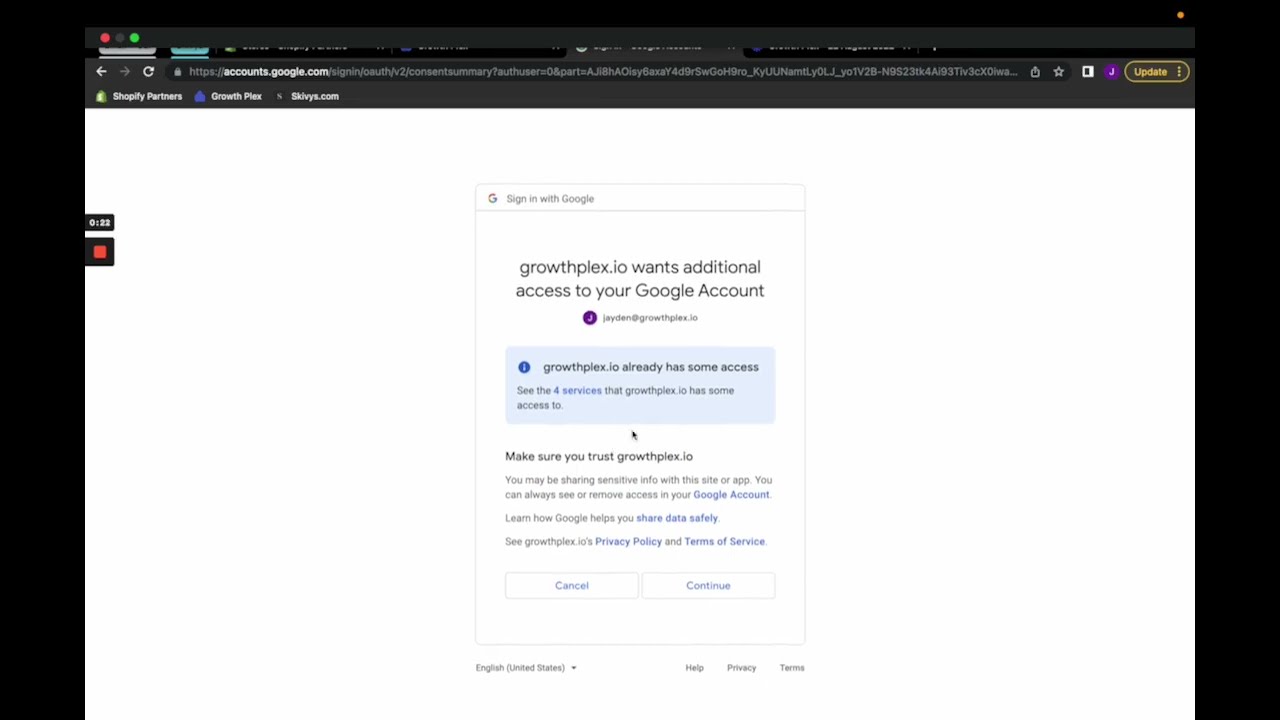
Task: Open the Shopify Partners bookmark
Action: (x=139, y=96)
